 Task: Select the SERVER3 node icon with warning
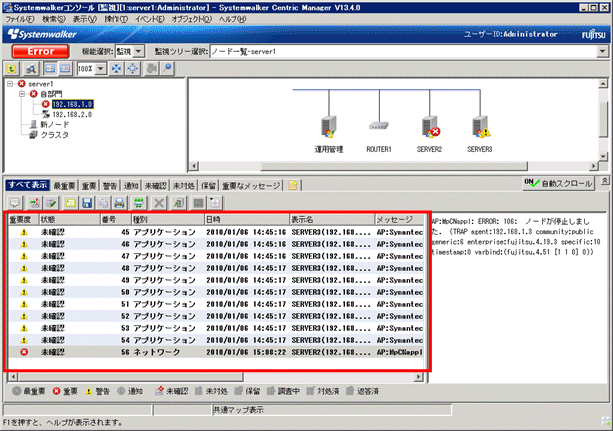pyautogui.click(x=481, y=127)
